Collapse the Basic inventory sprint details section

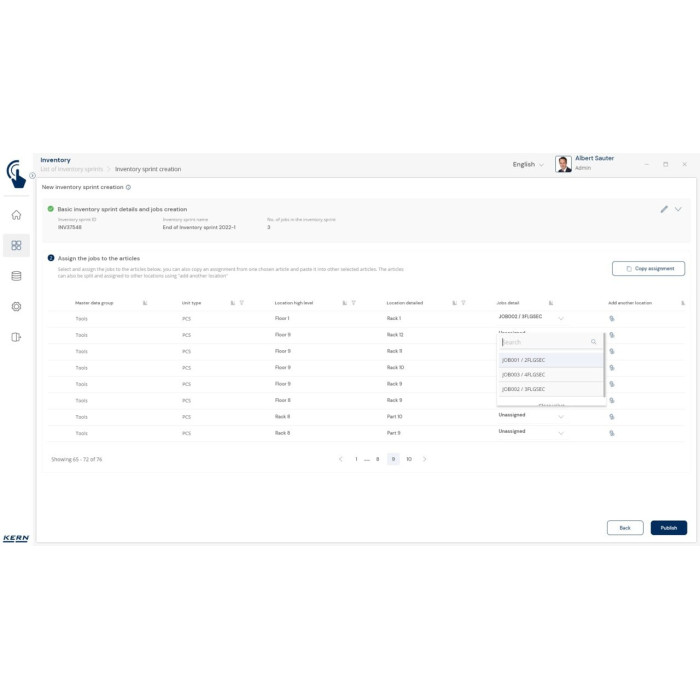(x=678, y=209)
